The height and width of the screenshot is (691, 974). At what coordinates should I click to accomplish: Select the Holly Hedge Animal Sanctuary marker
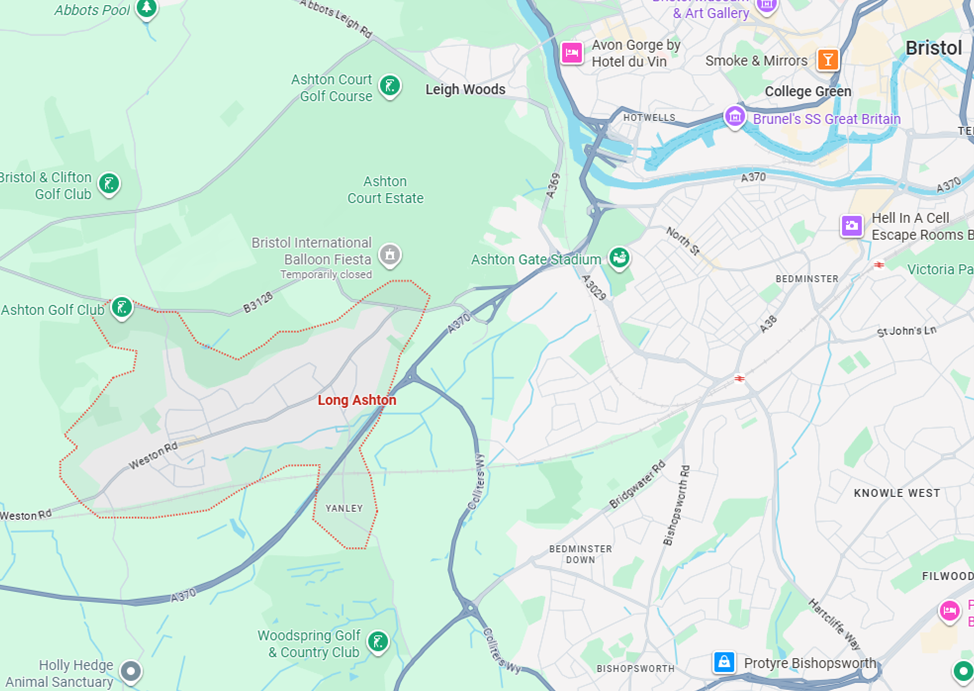(131, 672)
